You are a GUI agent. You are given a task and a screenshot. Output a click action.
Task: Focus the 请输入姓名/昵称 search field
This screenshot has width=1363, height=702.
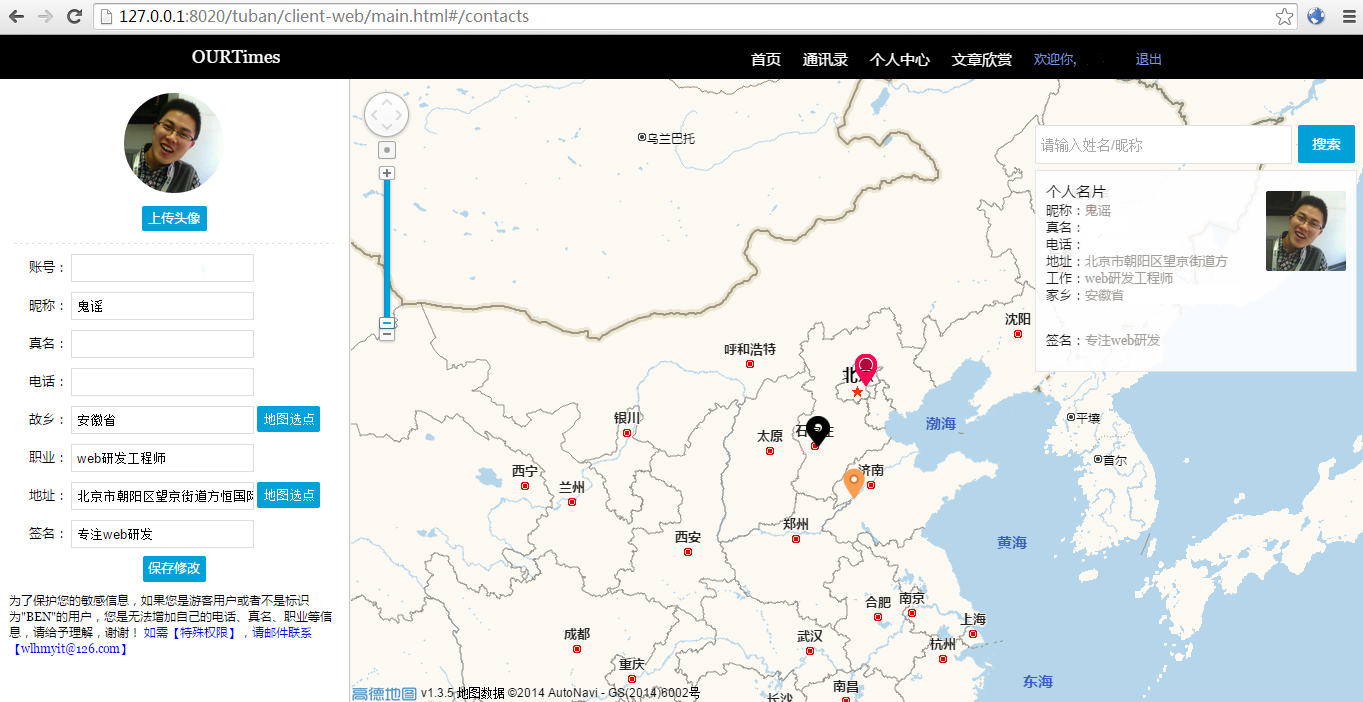click(1164, 145)
